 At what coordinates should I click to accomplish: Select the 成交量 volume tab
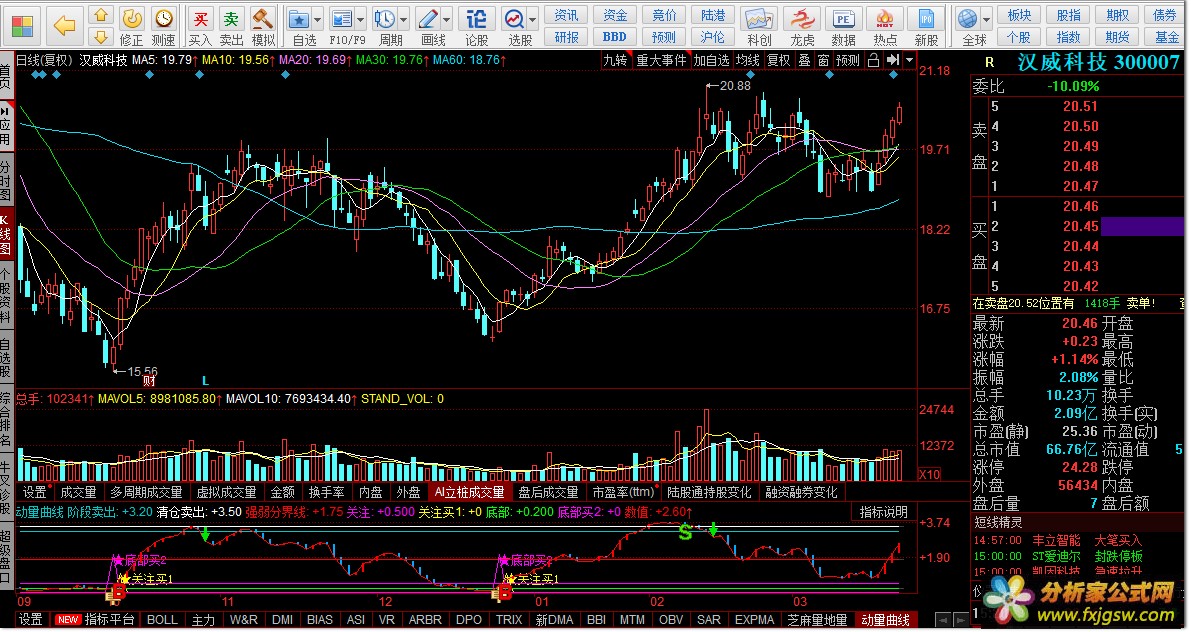78,492
